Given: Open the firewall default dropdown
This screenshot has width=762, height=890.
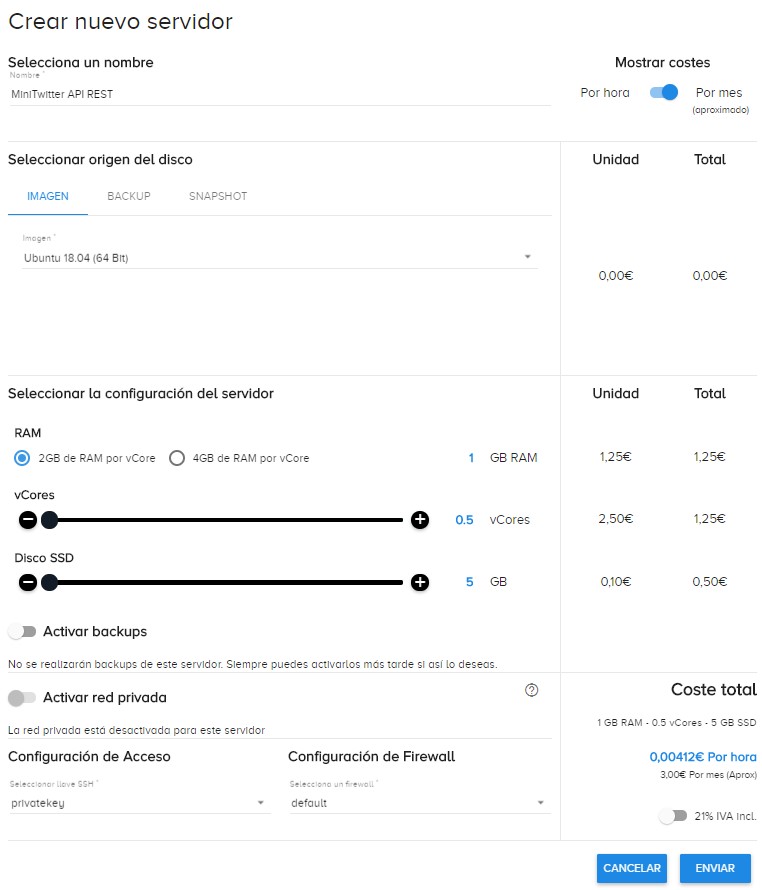Looking at the screenshot, I should pos(420,803).
